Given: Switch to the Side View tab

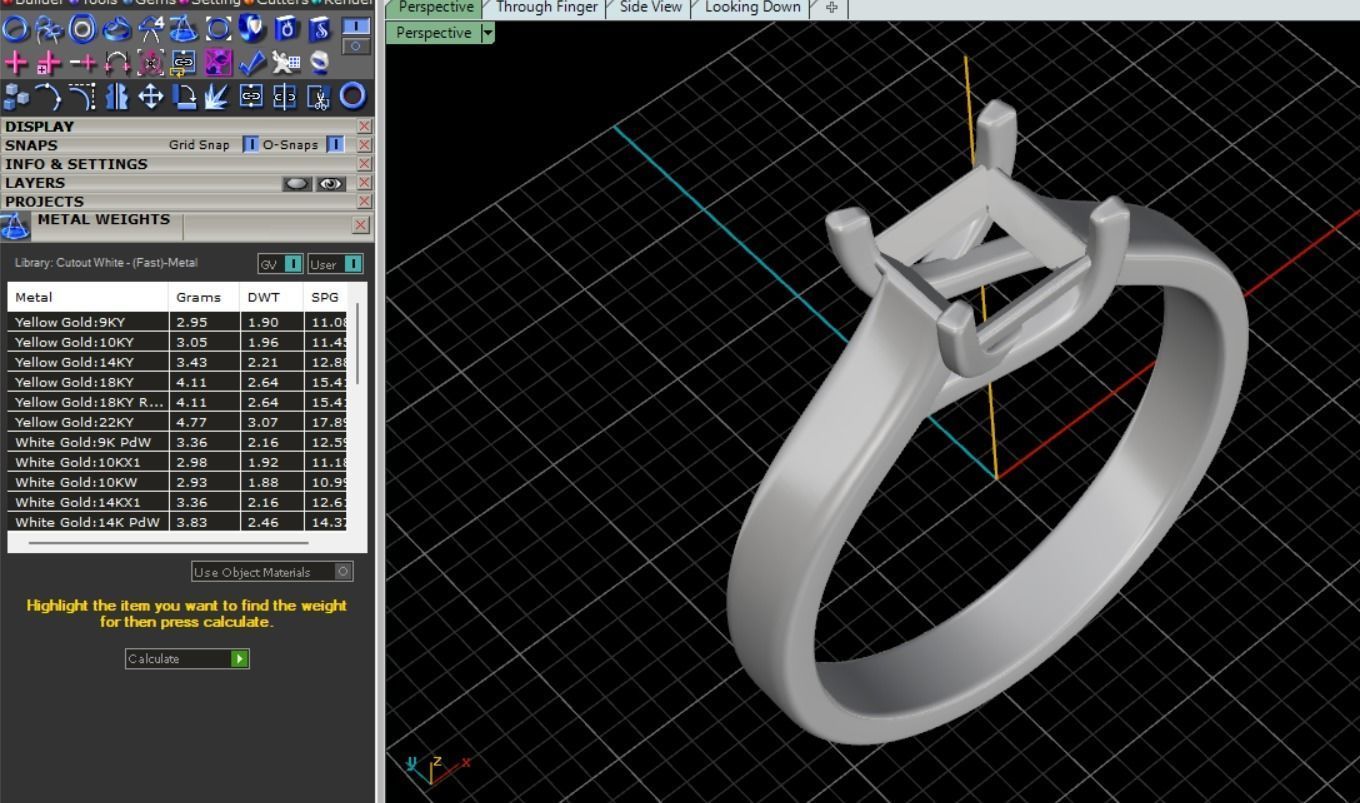Looking at the screenshot, I should point(650,8).
